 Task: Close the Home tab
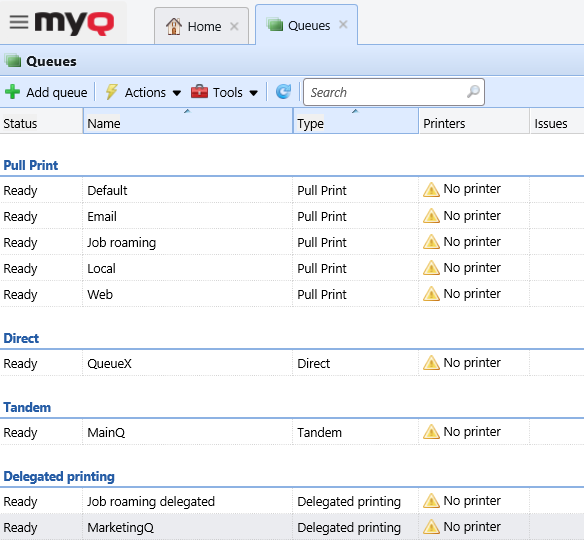click(x=234, y=26)
